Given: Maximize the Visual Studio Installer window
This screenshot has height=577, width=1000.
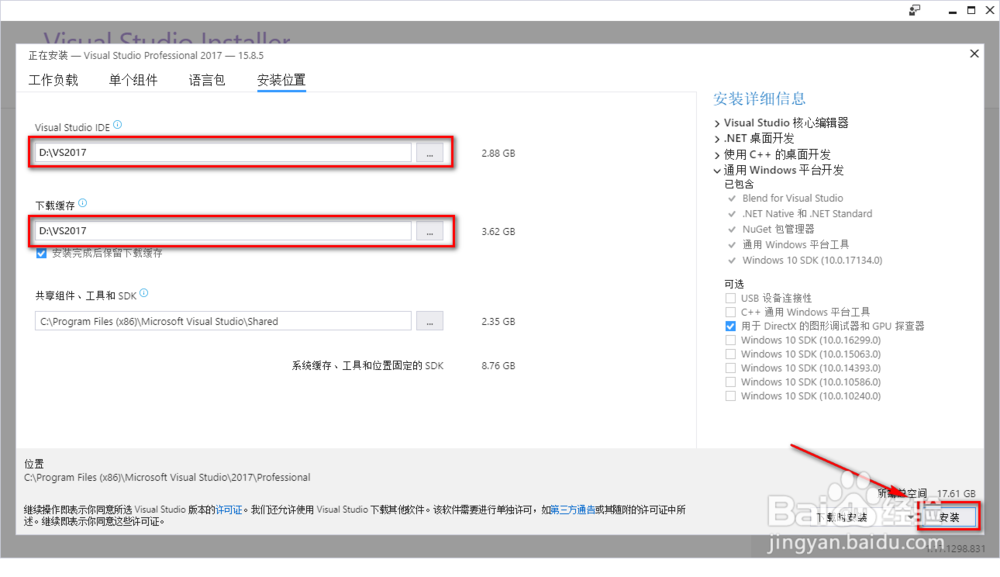Looking at the screenshot, I should [971, 10].
